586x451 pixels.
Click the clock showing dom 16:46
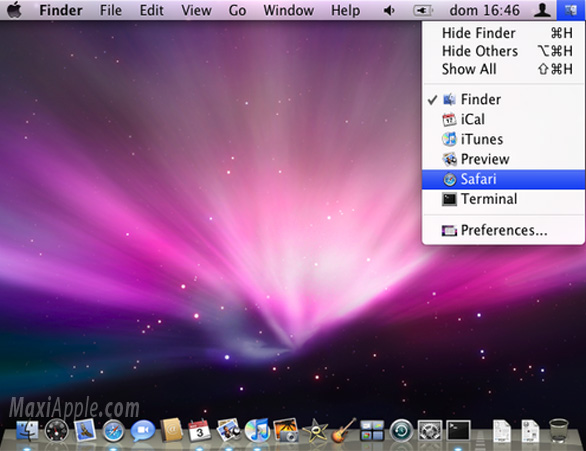484,10
